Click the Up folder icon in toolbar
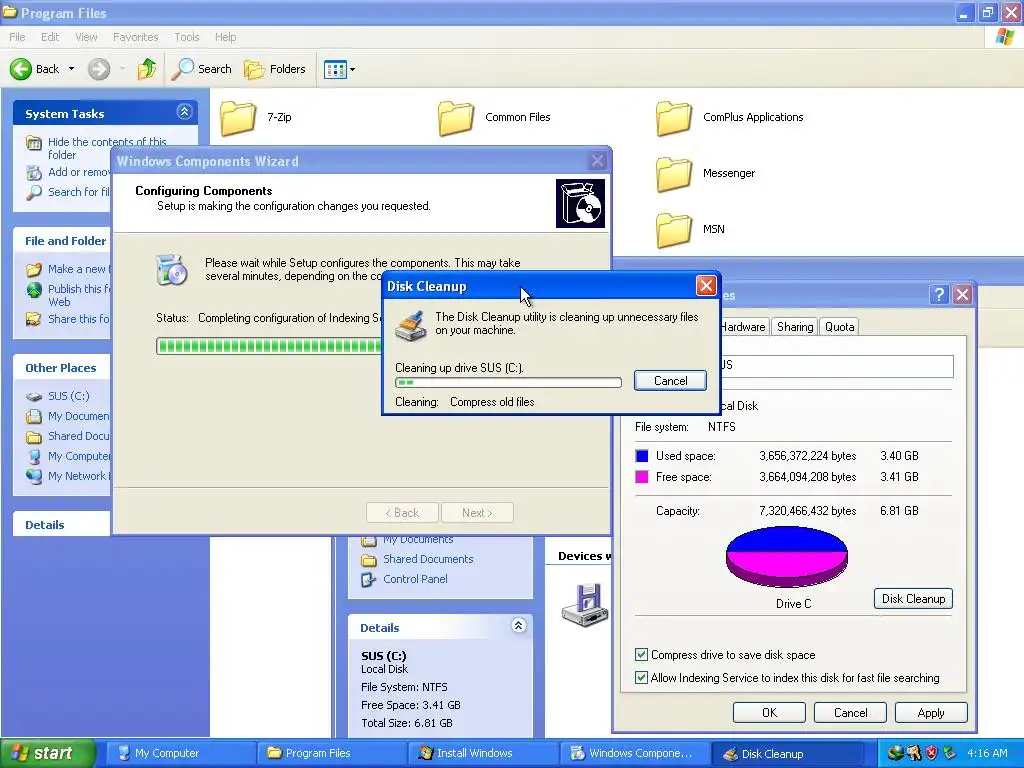The image size is (1024, 768). (147, 69)
